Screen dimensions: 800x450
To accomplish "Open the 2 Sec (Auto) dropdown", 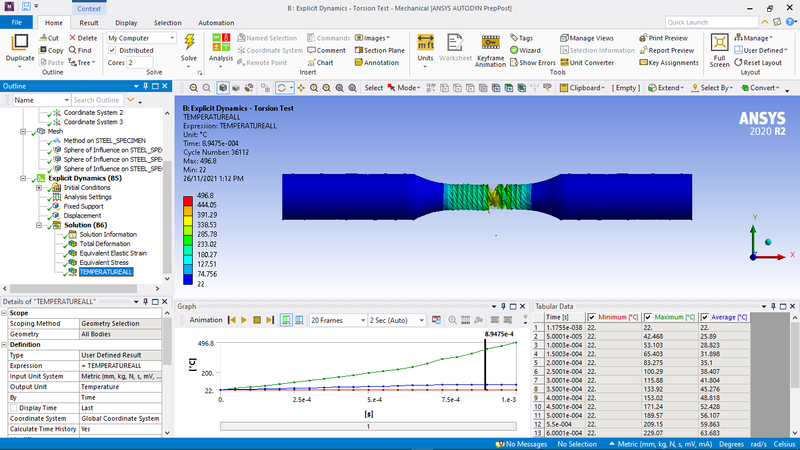I will click(396, 320).
